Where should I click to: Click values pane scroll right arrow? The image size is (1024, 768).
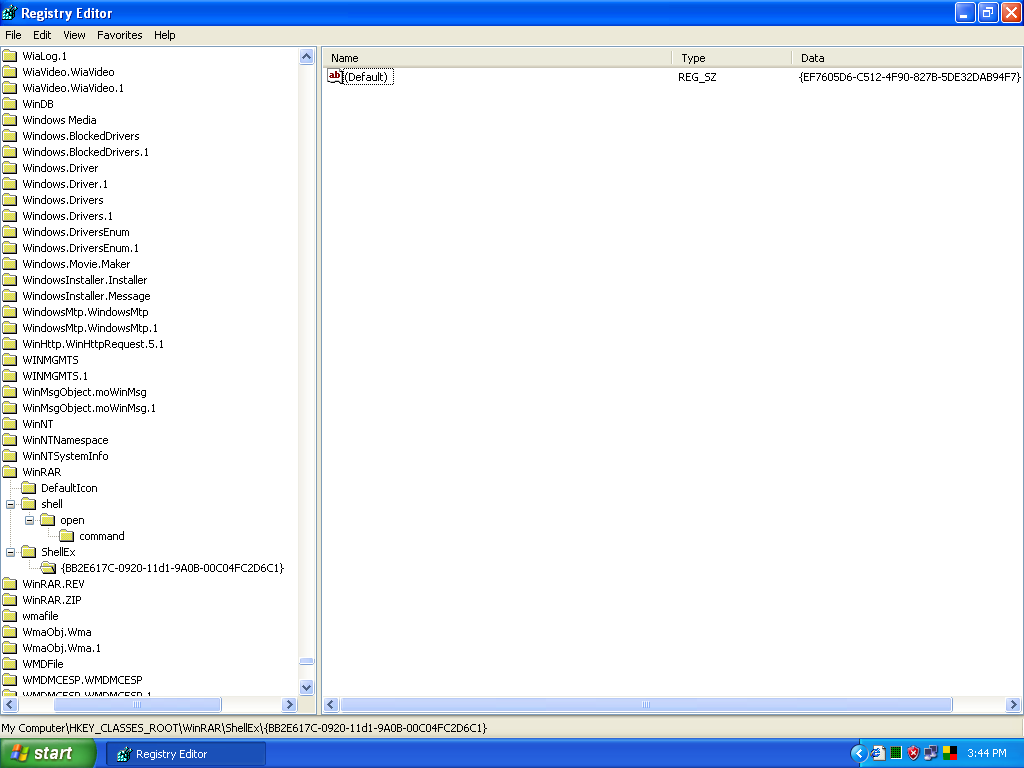click(x=1014, y=705)
